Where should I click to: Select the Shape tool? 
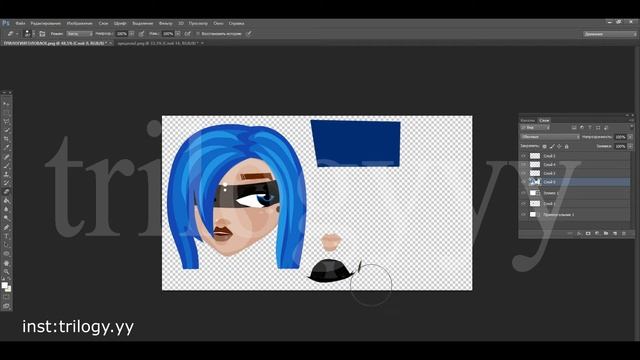pos(7,253)
